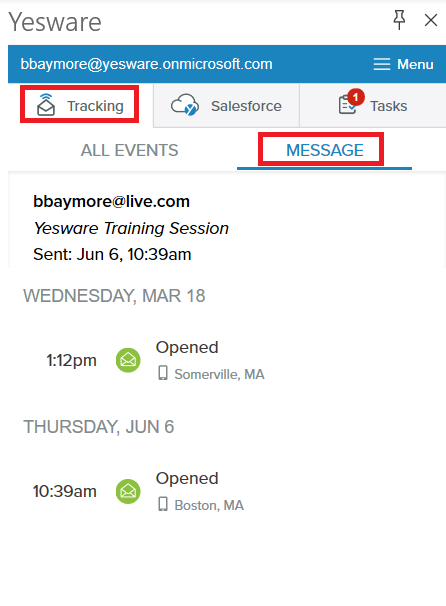Switch to the ALL EVENTS tab

[x=129, y=150]
